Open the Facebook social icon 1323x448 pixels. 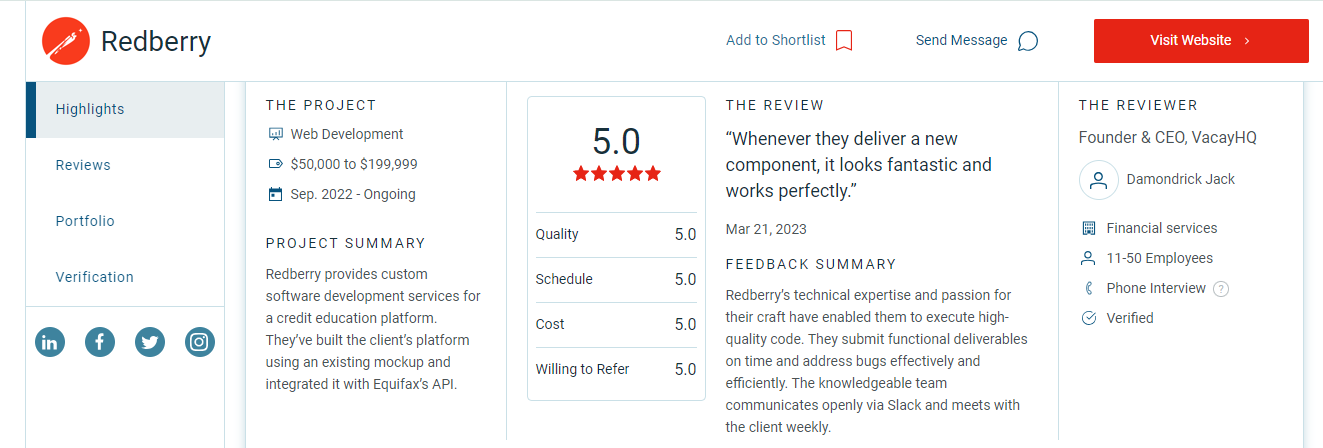(100, 342)
